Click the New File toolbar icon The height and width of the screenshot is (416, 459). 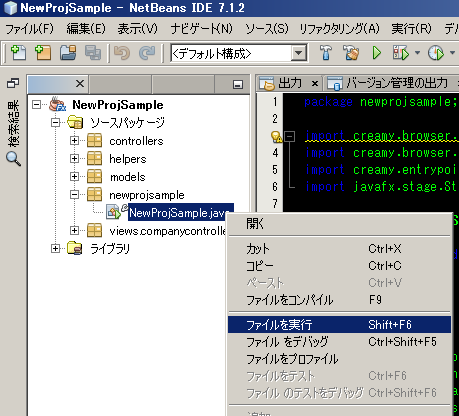pos(18,53)
